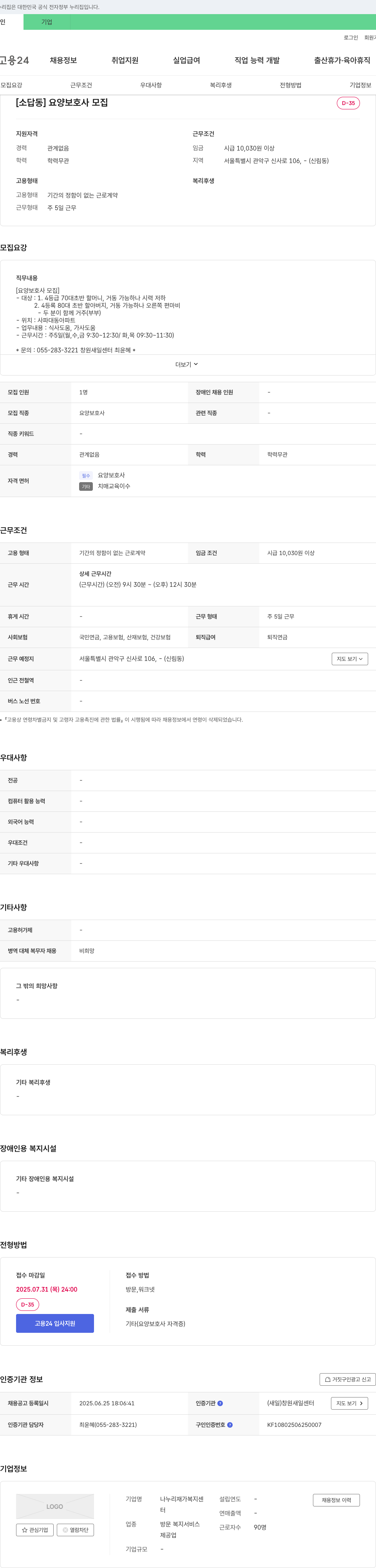Click the 상세 근무시간 hours text

coord(137,584)
